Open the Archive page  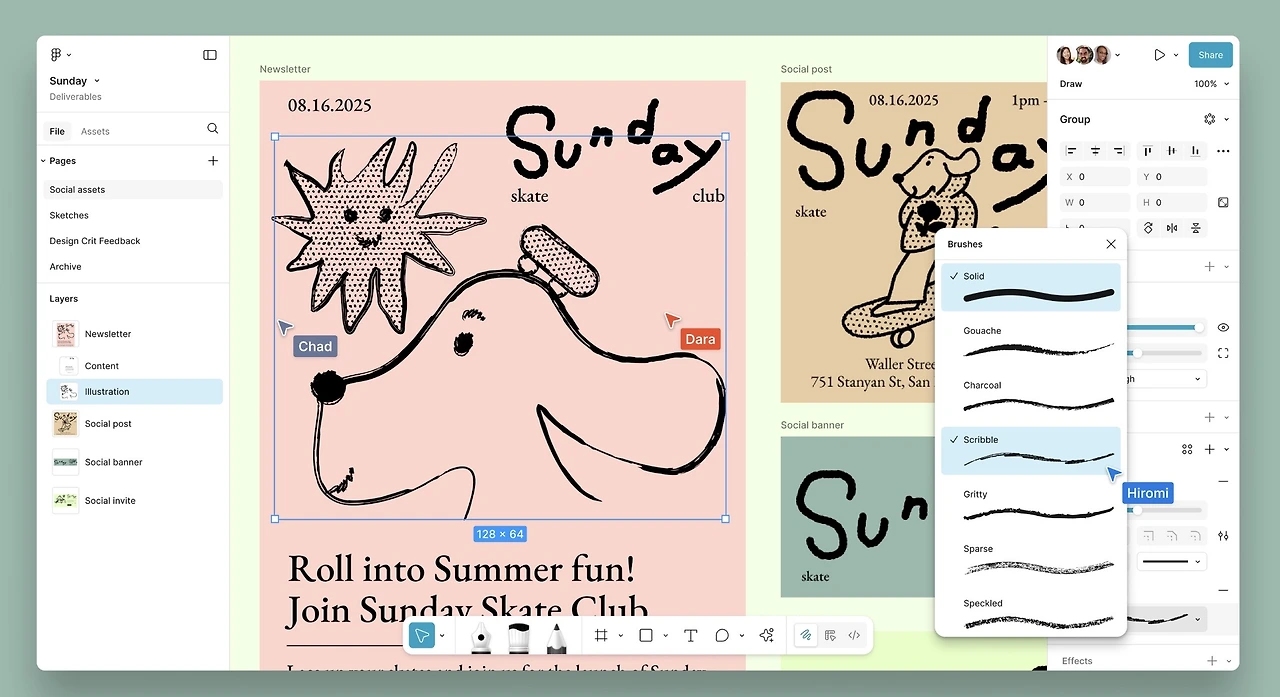pos(65,267)
